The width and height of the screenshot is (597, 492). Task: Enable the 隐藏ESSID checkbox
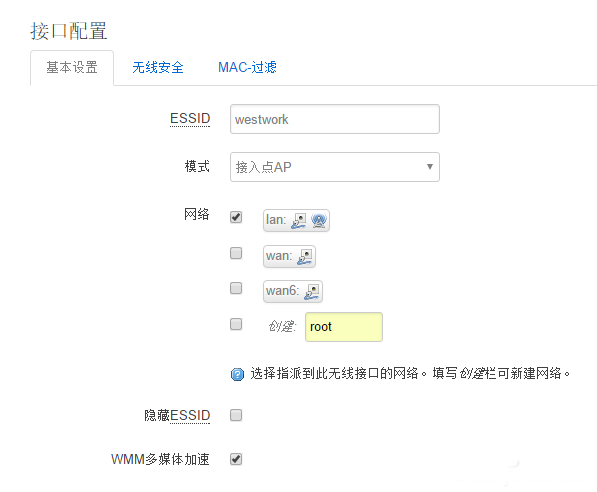click(236, 415)
